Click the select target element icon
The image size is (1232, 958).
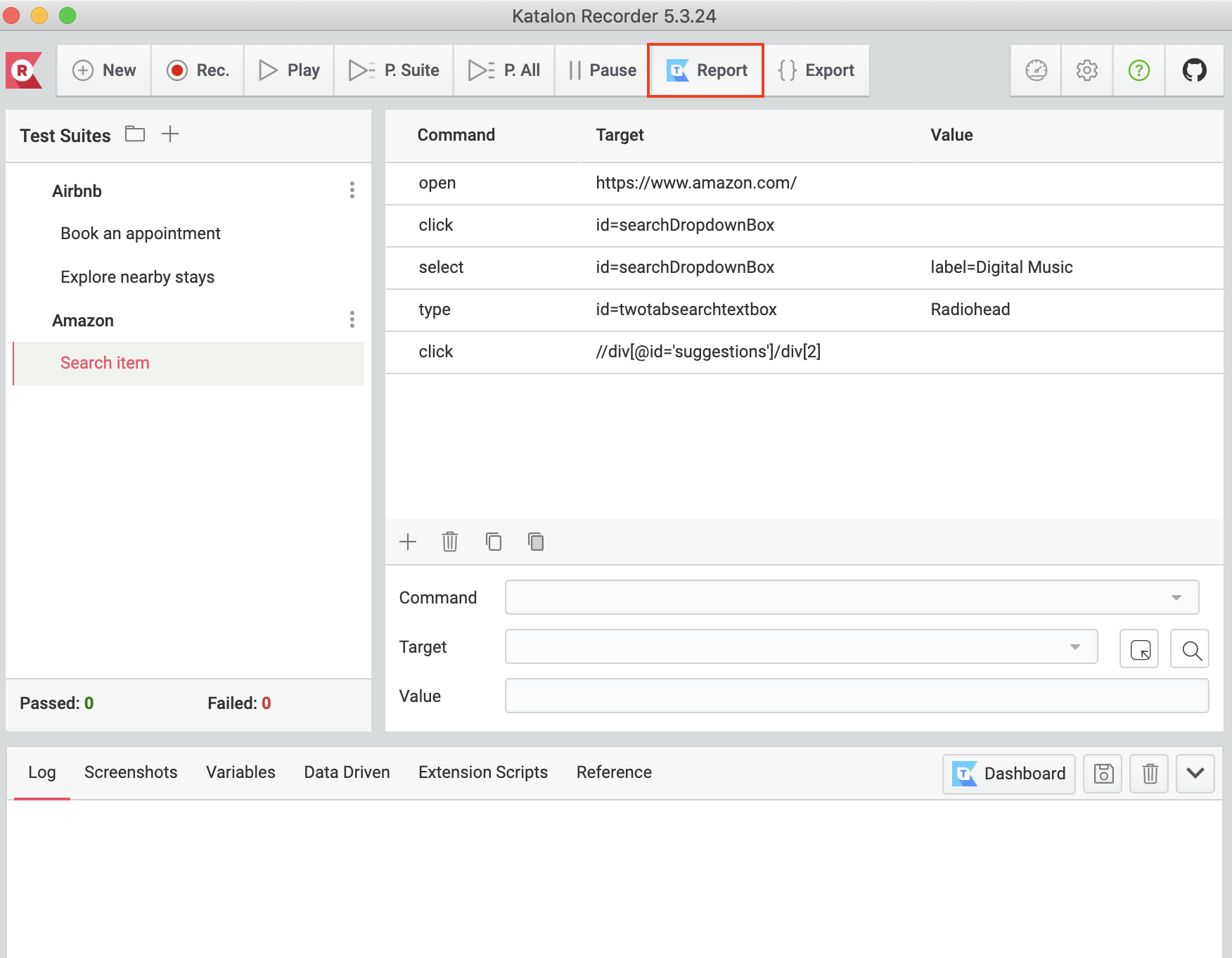pos(1139,649)
